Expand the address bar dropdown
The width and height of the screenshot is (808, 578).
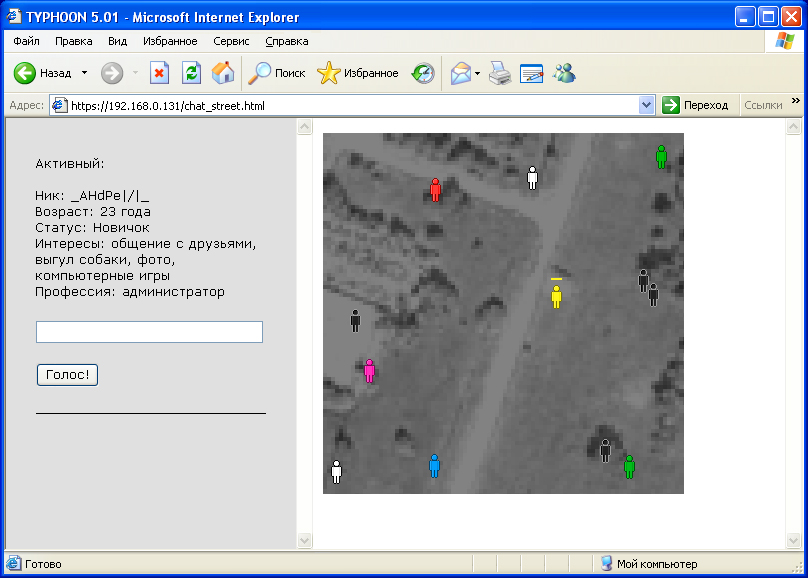(x=646, y=106)
